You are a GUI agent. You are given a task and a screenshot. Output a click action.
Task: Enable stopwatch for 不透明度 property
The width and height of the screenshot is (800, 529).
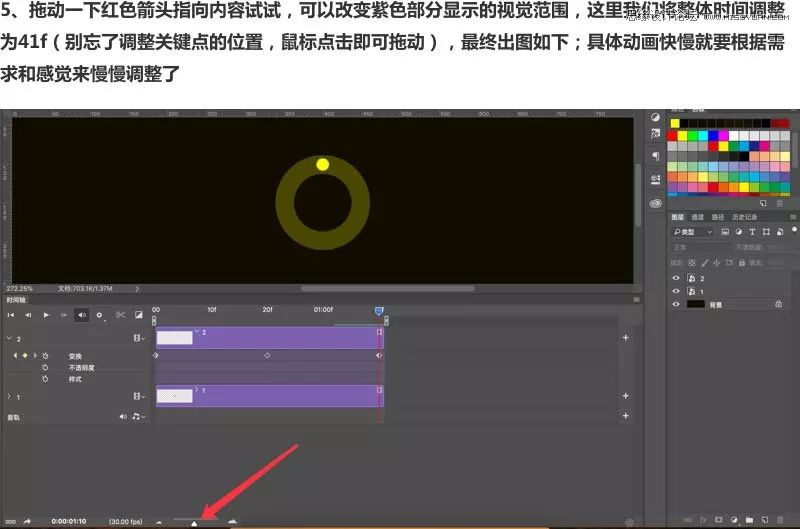[45, 368]
